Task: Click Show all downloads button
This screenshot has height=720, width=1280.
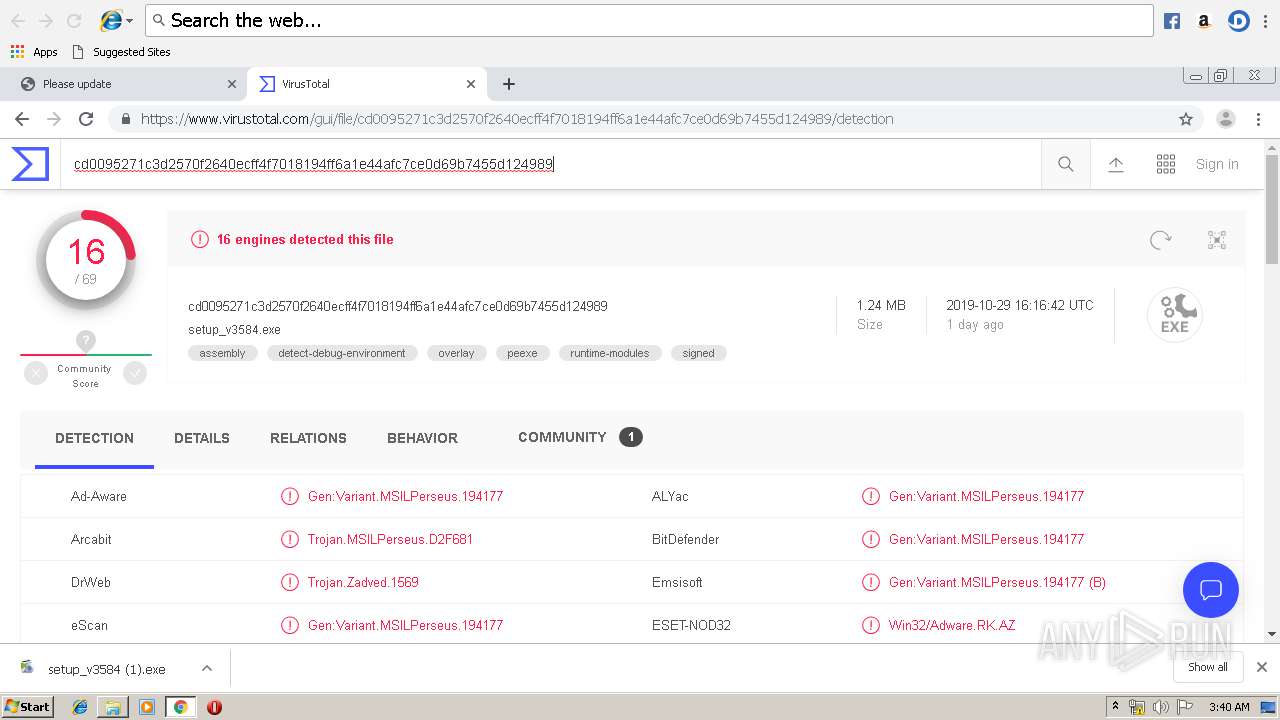Action: [x=1208, y=667]
